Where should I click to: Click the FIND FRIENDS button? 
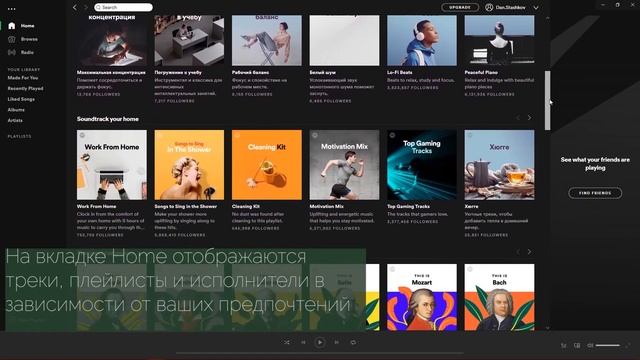(595, 193)
